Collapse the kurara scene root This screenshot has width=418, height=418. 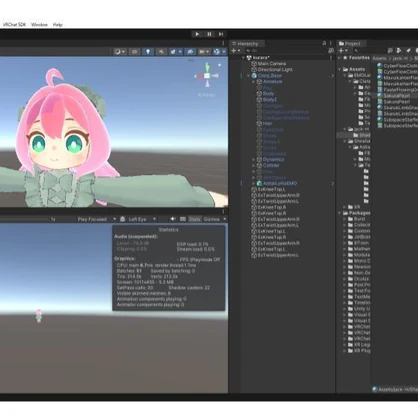243,58
